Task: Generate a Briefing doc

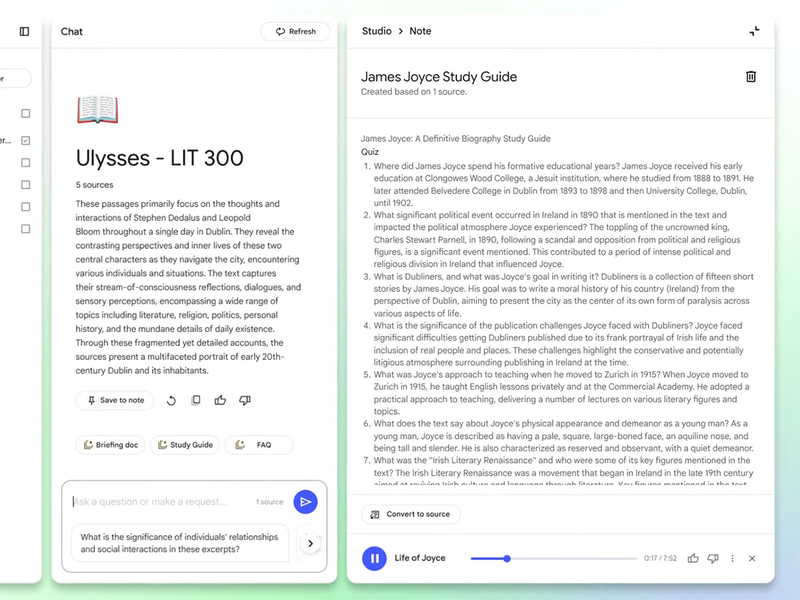Action: (111, 445)
